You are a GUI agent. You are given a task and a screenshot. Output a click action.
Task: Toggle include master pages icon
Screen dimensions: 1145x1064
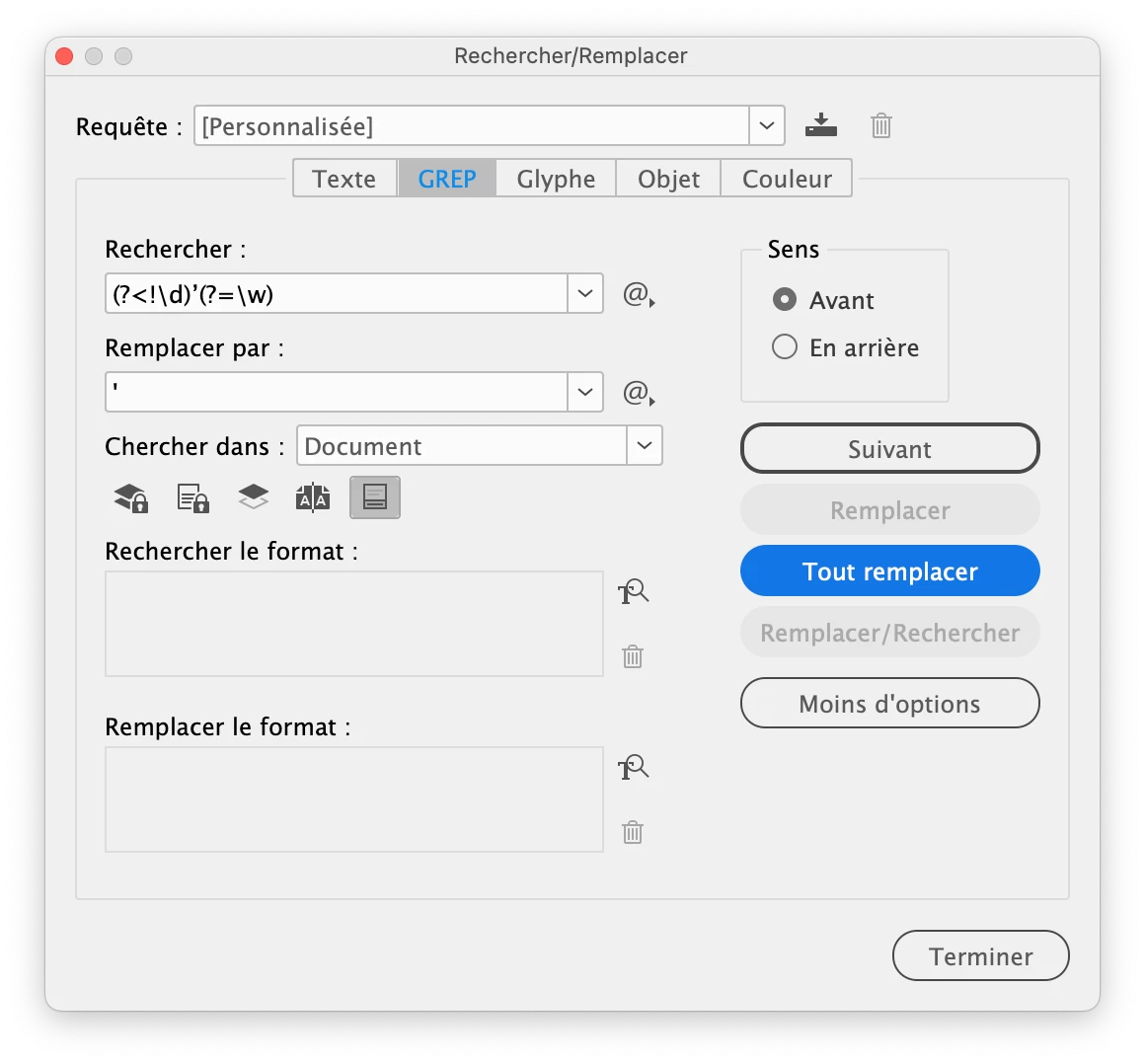coord(313,497)
